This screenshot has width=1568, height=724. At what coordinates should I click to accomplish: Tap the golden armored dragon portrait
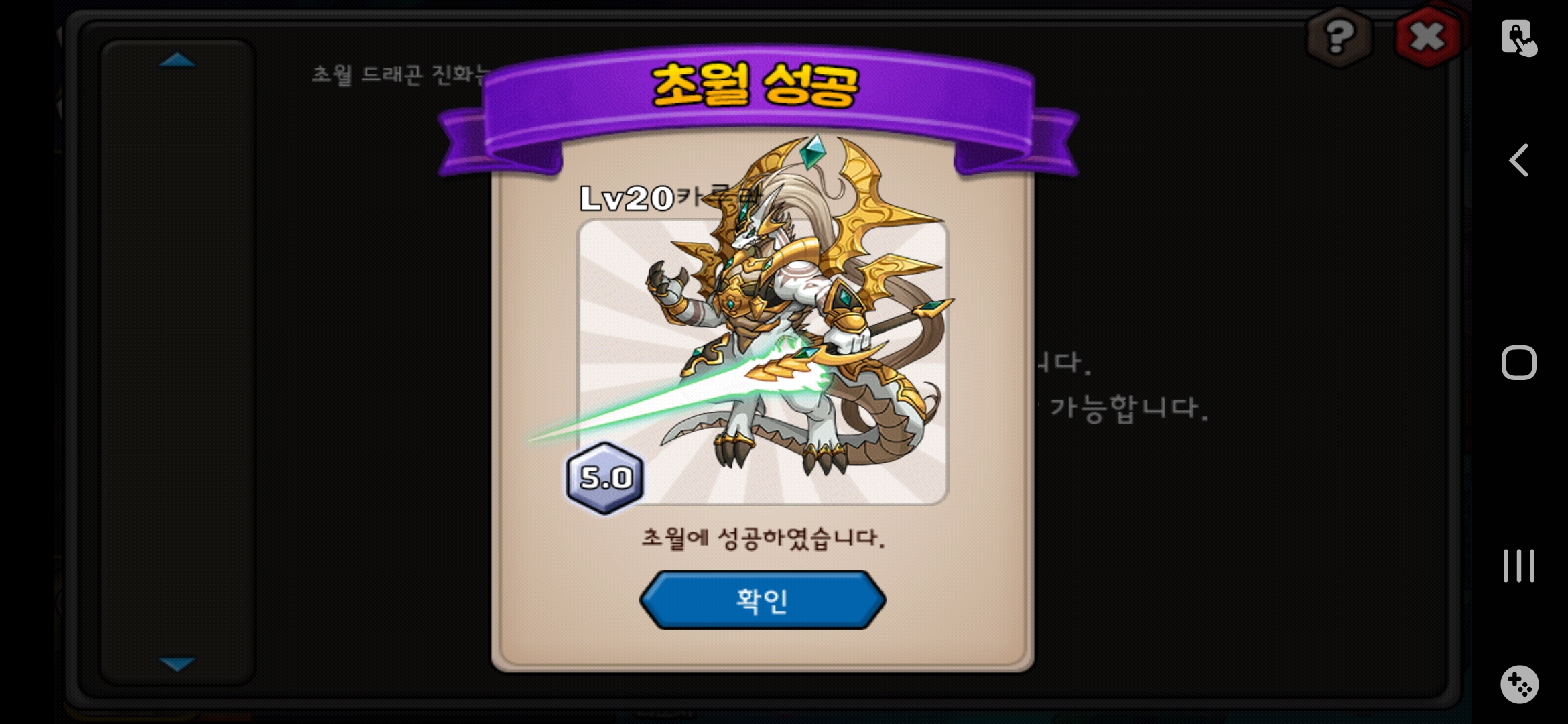click(763, 362)
